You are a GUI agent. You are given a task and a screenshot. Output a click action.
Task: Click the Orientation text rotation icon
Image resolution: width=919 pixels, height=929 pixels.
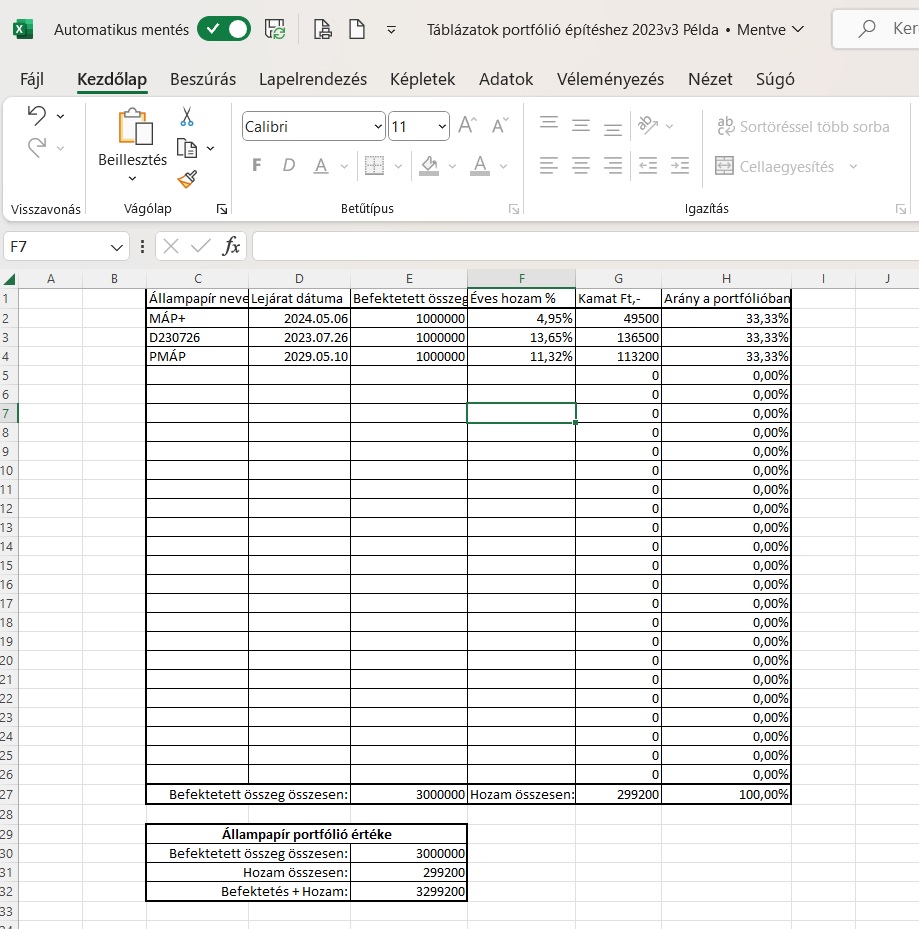[648, 125]
